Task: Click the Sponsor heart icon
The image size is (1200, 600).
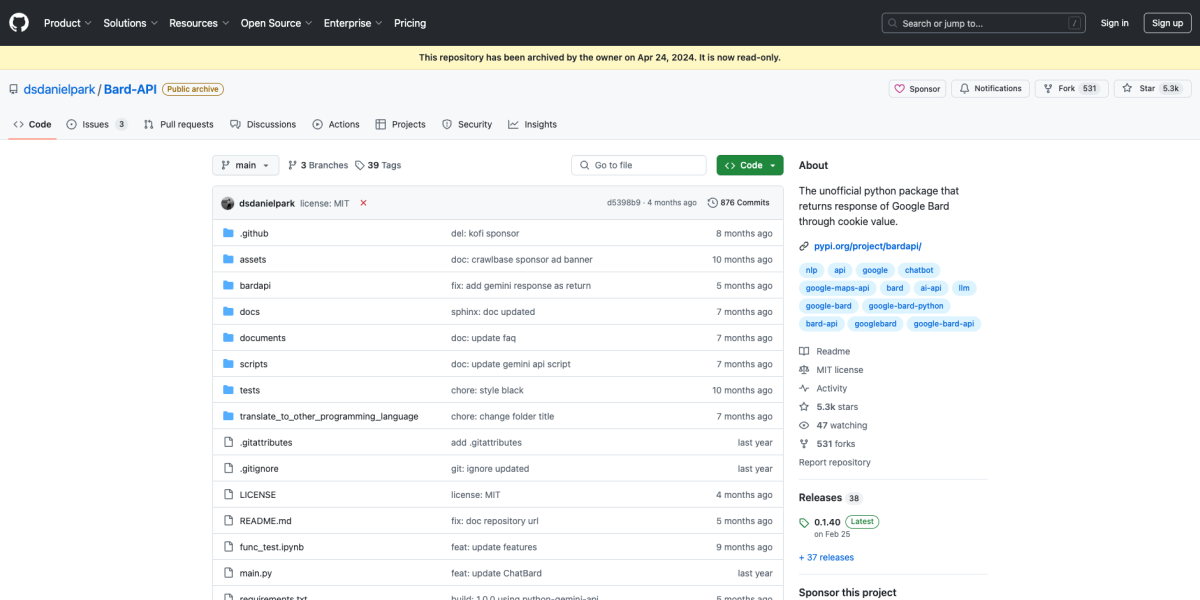Action: 901,88
